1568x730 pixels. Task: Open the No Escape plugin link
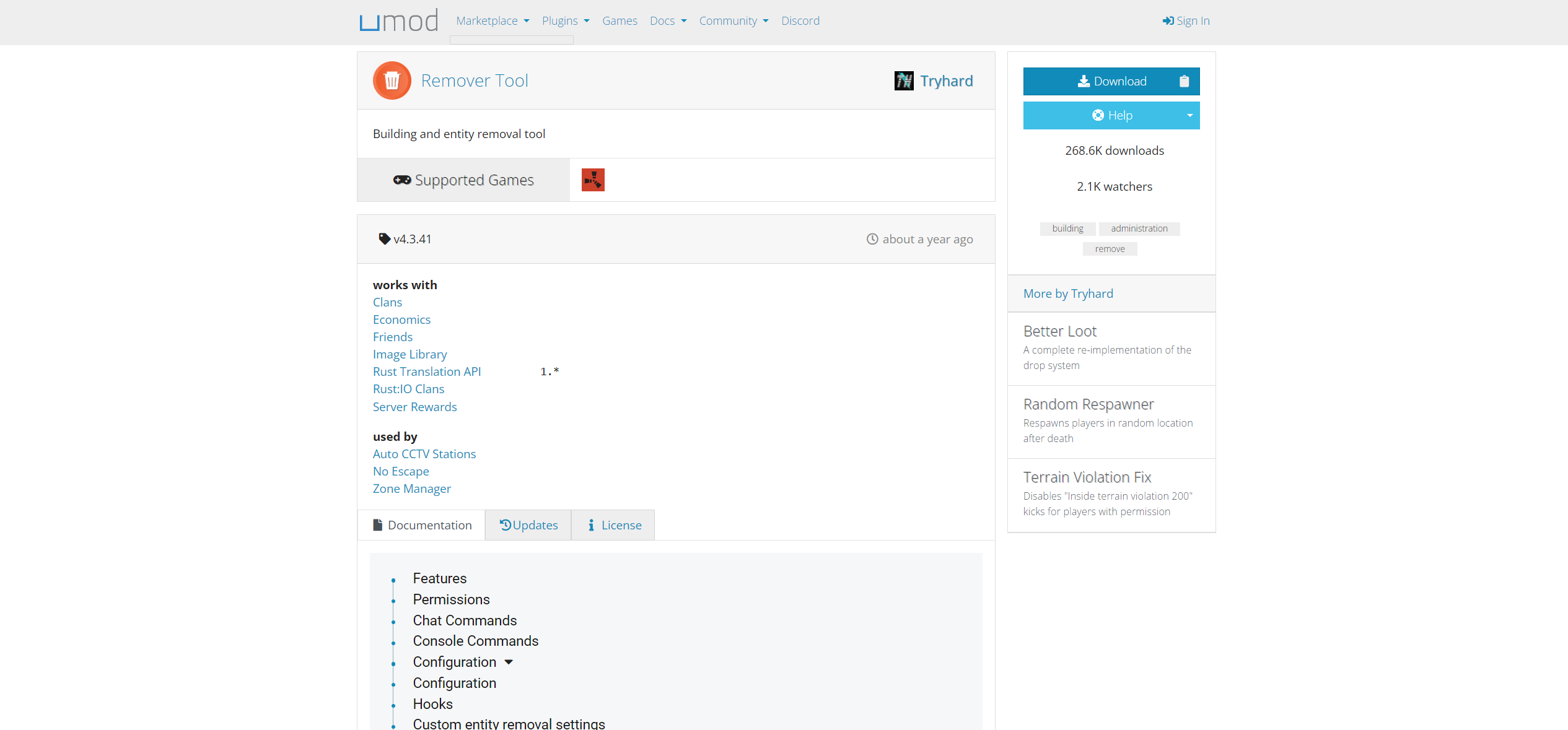click(x=401, y=471)
